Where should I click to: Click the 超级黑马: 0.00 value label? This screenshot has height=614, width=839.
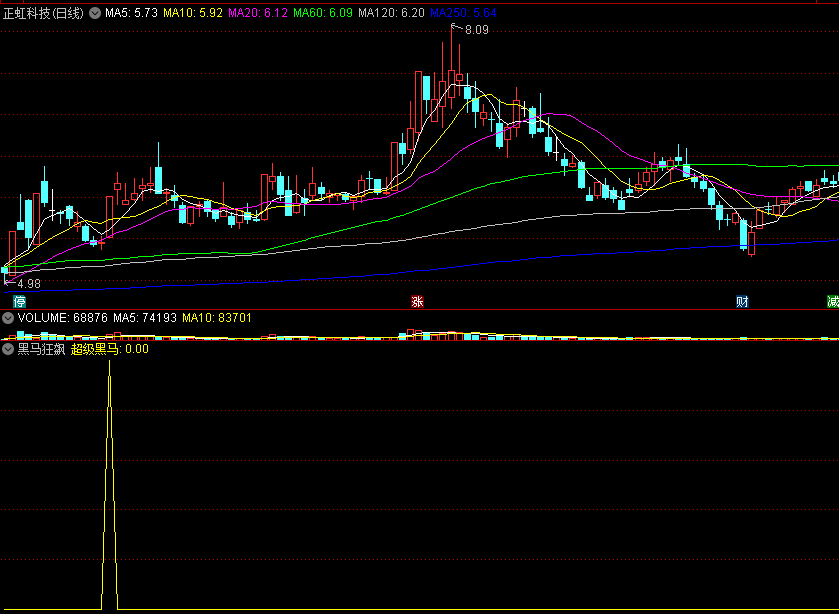(x=110, y=350)
